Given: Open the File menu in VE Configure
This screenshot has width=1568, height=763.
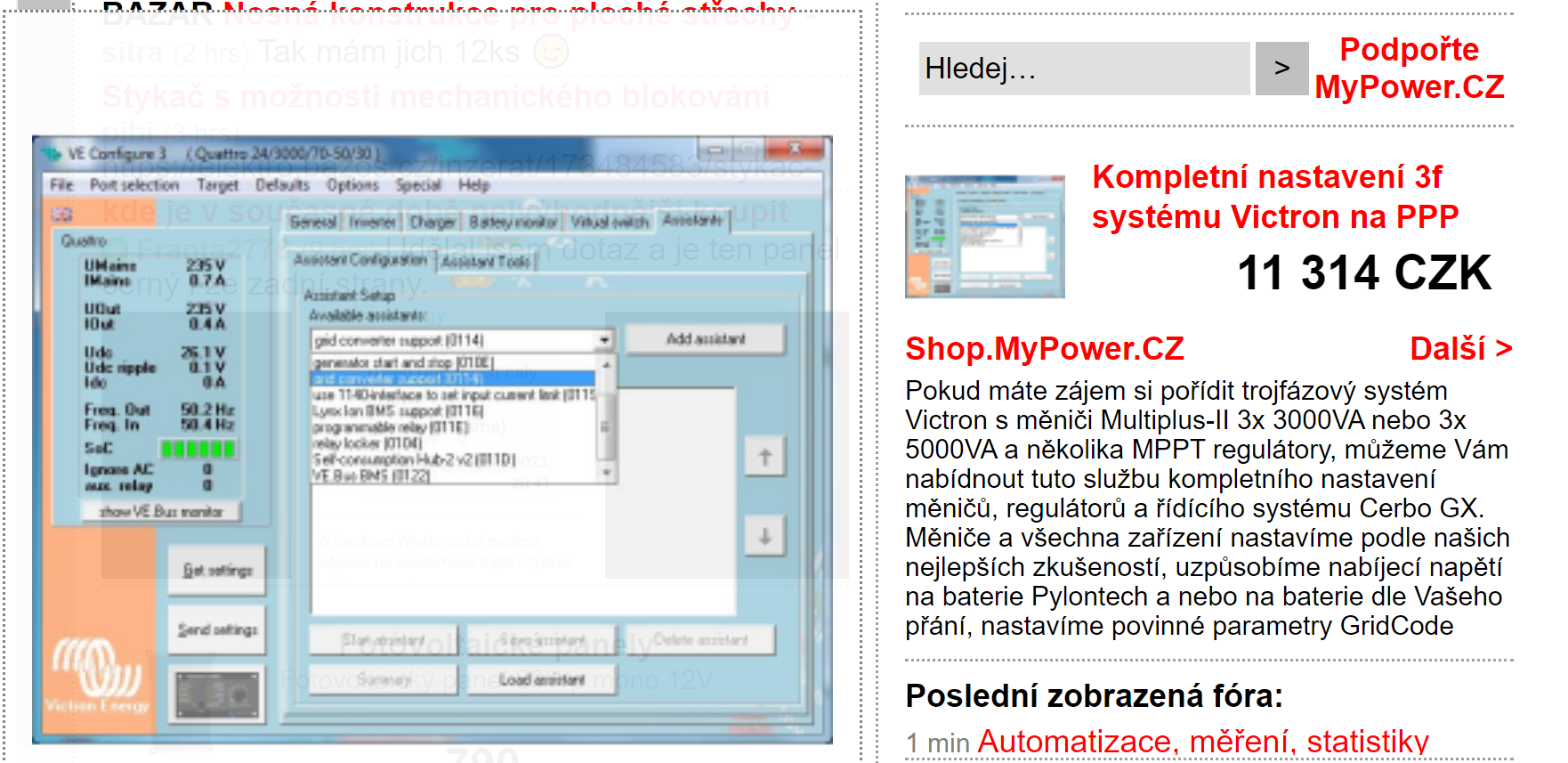Looking at the screenshot, I should [x=61, y=185].
